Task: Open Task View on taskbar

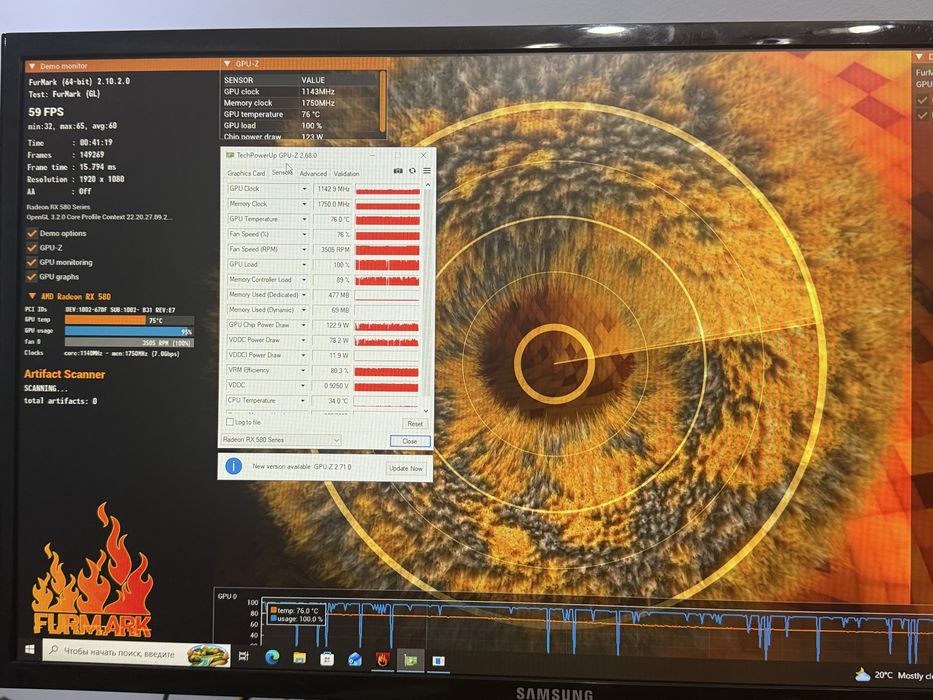Action: (243, 656)
